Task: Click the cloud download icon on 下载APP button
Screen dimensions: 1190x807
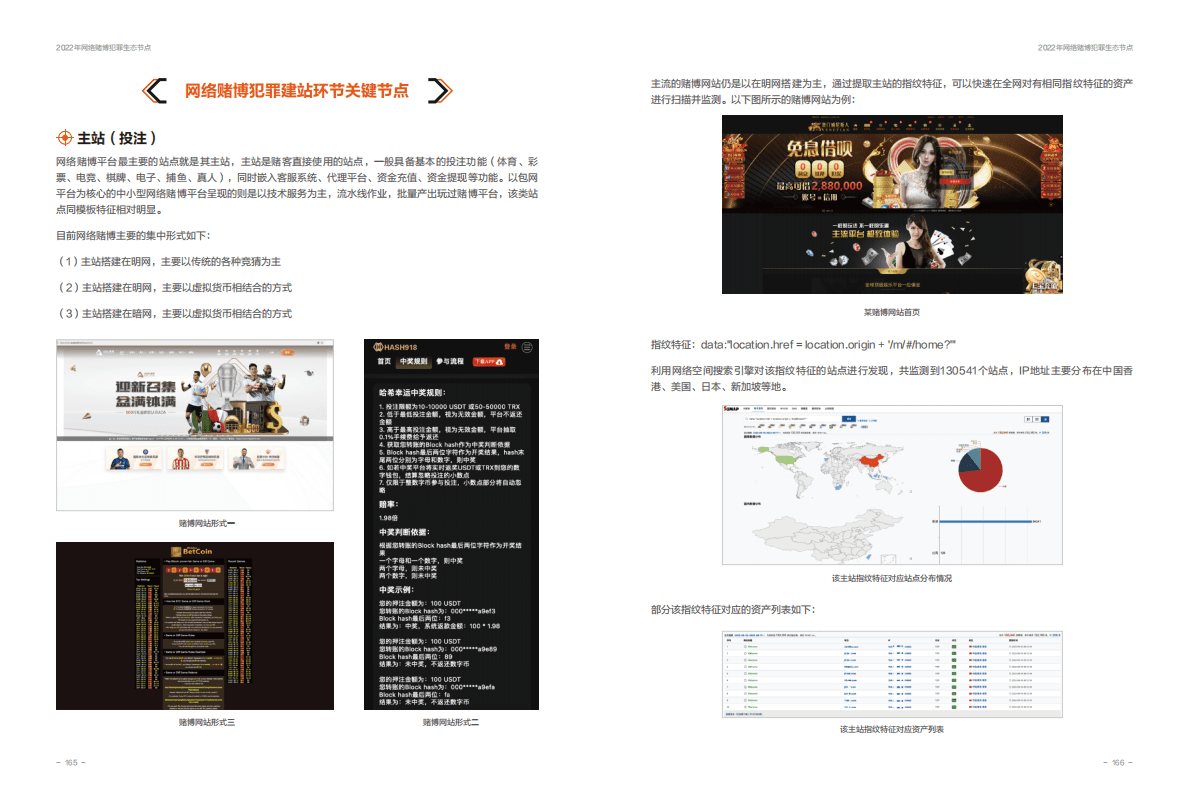Action: tap(500, 362)
